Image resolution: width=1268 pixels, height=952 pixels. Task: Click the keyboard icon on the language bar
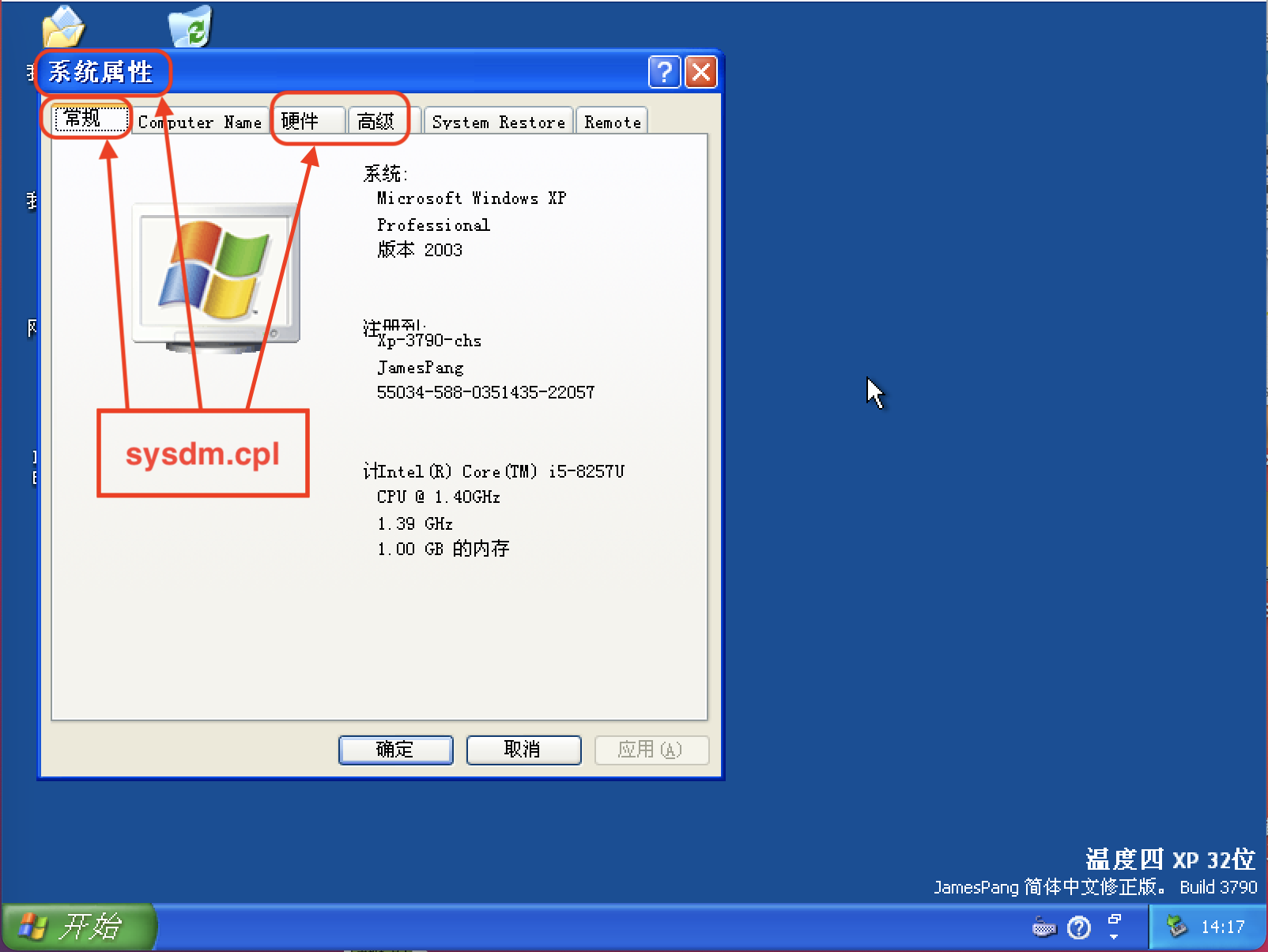click(x=1044, y=927)
